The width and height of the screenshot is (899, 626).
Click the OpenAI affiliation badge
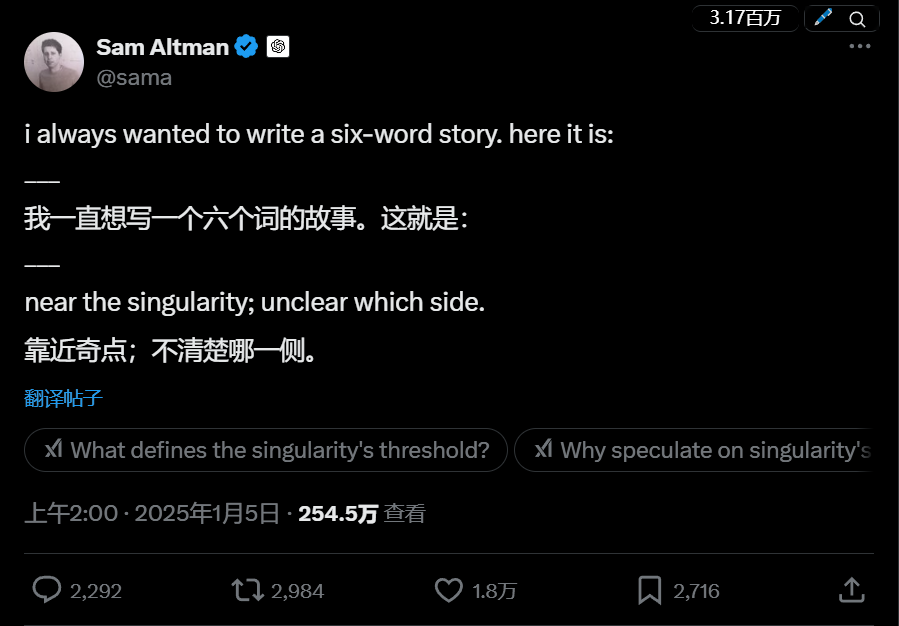tap(278, 47)
